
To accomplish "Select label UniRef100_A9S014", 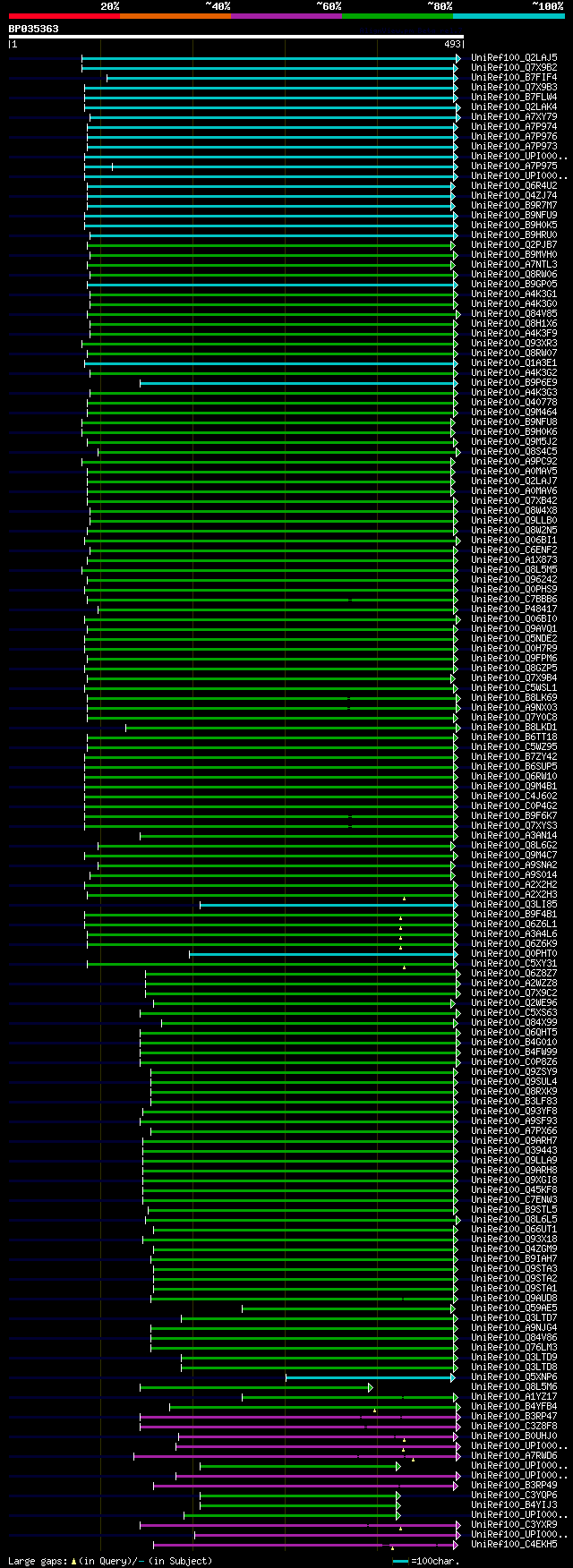I will tap(514, 874).
